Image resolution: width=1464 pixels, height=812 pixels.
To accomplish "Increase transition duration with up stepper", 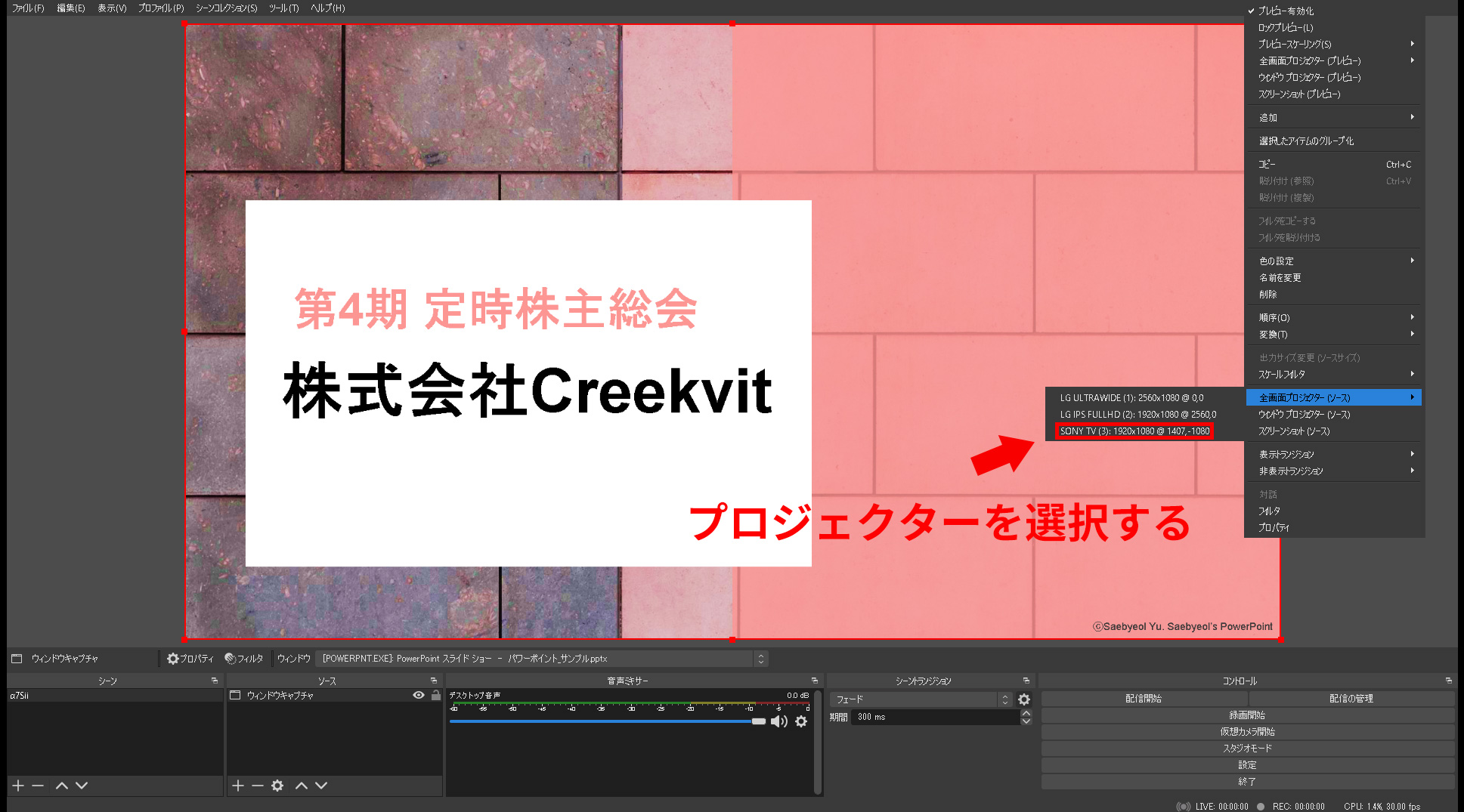I will click(x=1026, y=713).
